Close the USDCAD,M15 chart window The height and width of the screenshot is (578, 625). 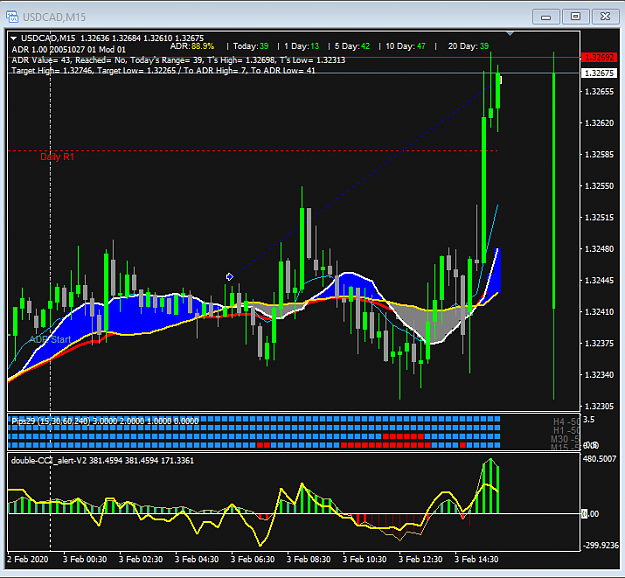pos(605,17)
